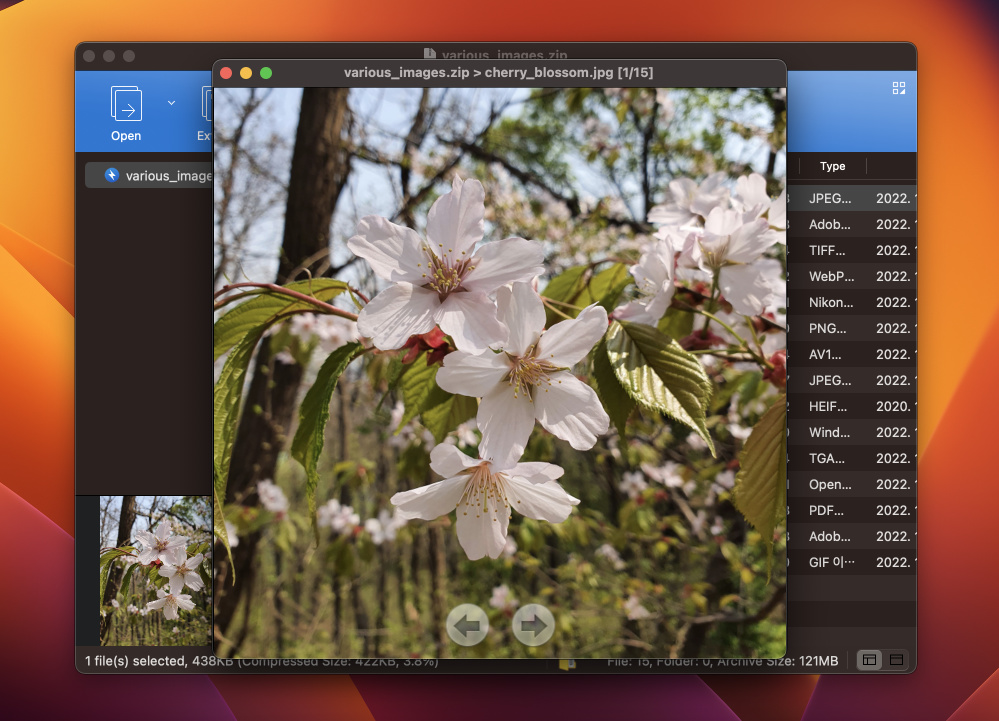
Task: Expand the dropdown arrow beside Open
Action: pos(171,102)
